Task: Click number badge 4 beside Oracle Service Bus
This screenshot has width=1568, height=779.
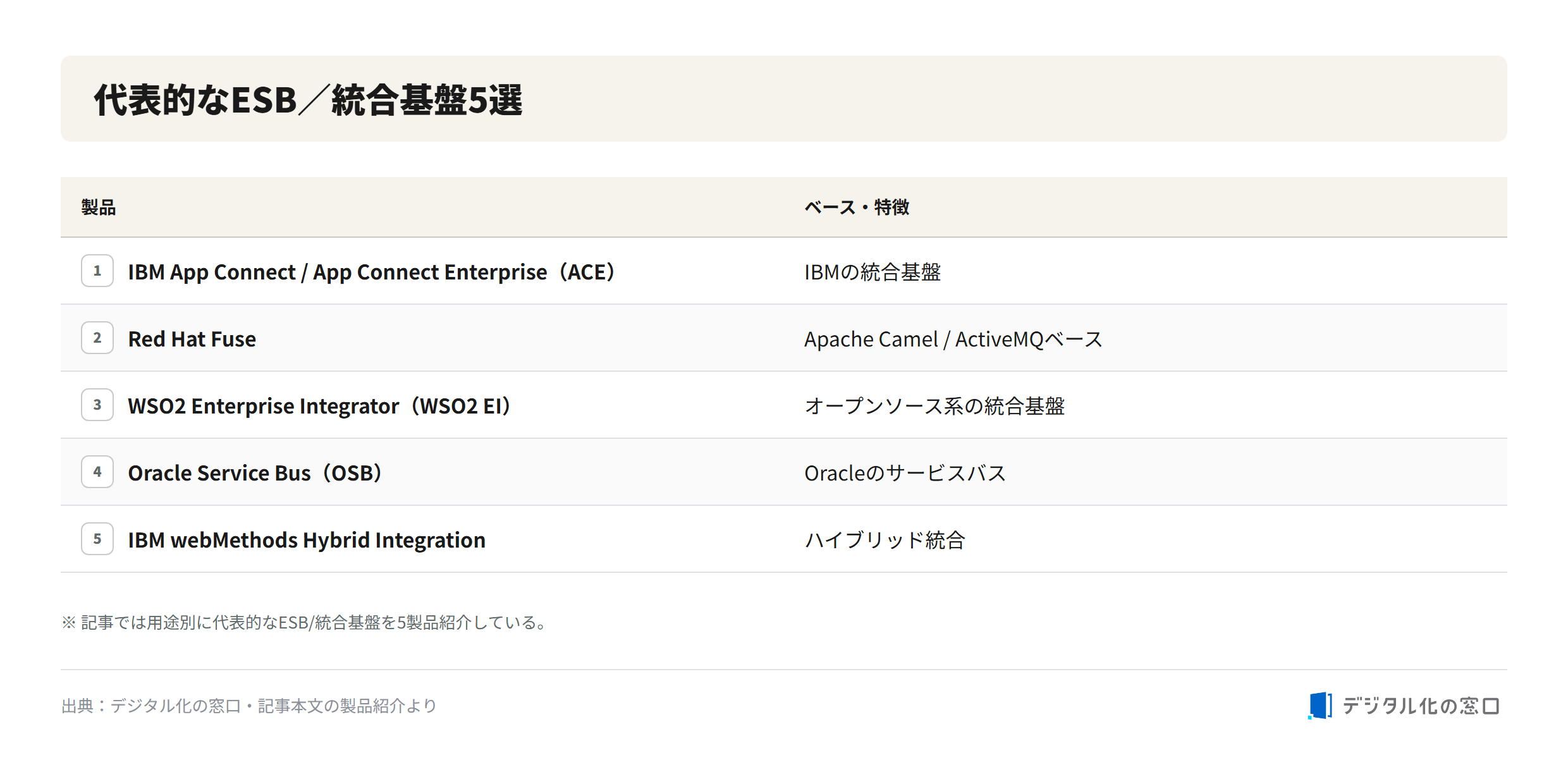Action: 97,472
